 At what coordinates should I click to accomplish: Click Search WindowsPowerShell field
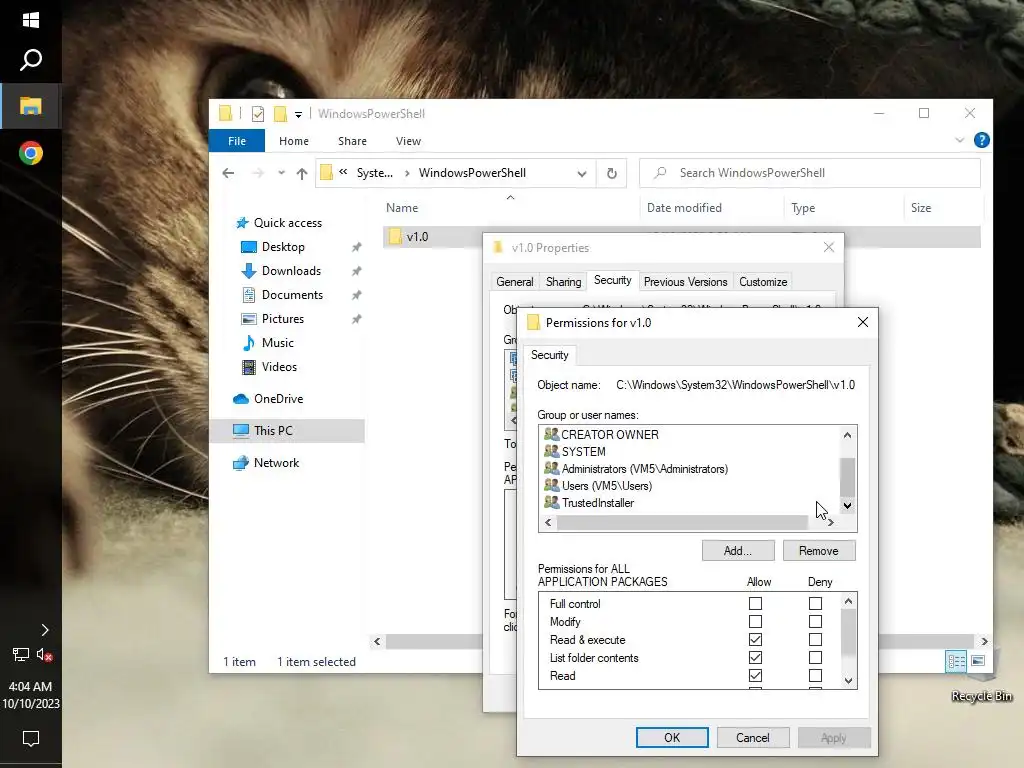[810, 173]
